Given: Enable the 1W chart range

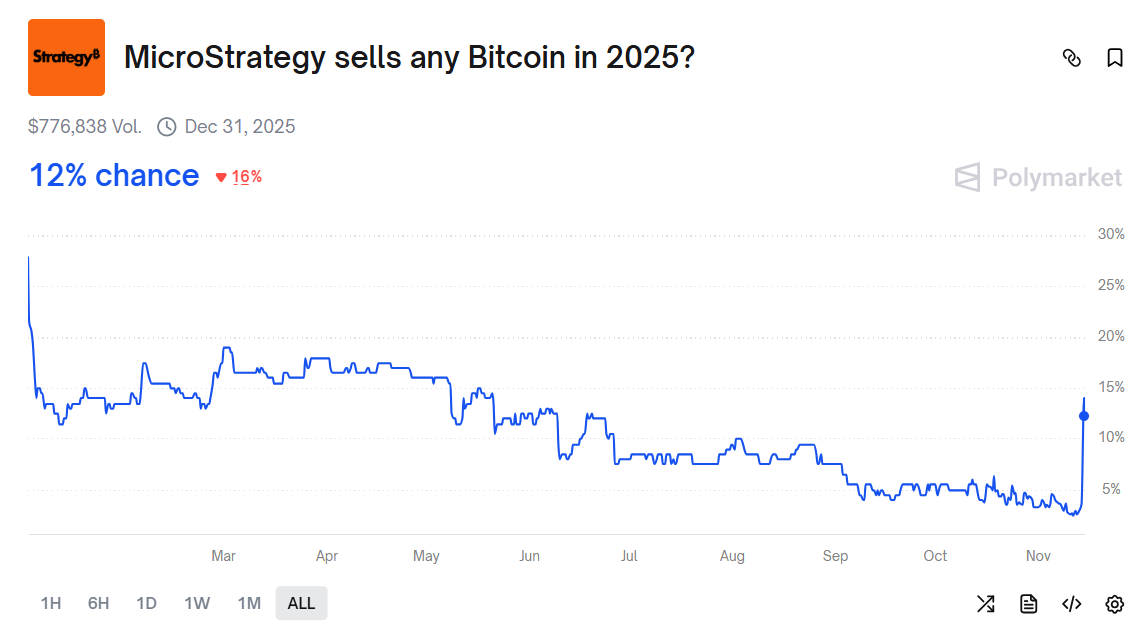Looking at the screenshot, I should click(197, 603).
